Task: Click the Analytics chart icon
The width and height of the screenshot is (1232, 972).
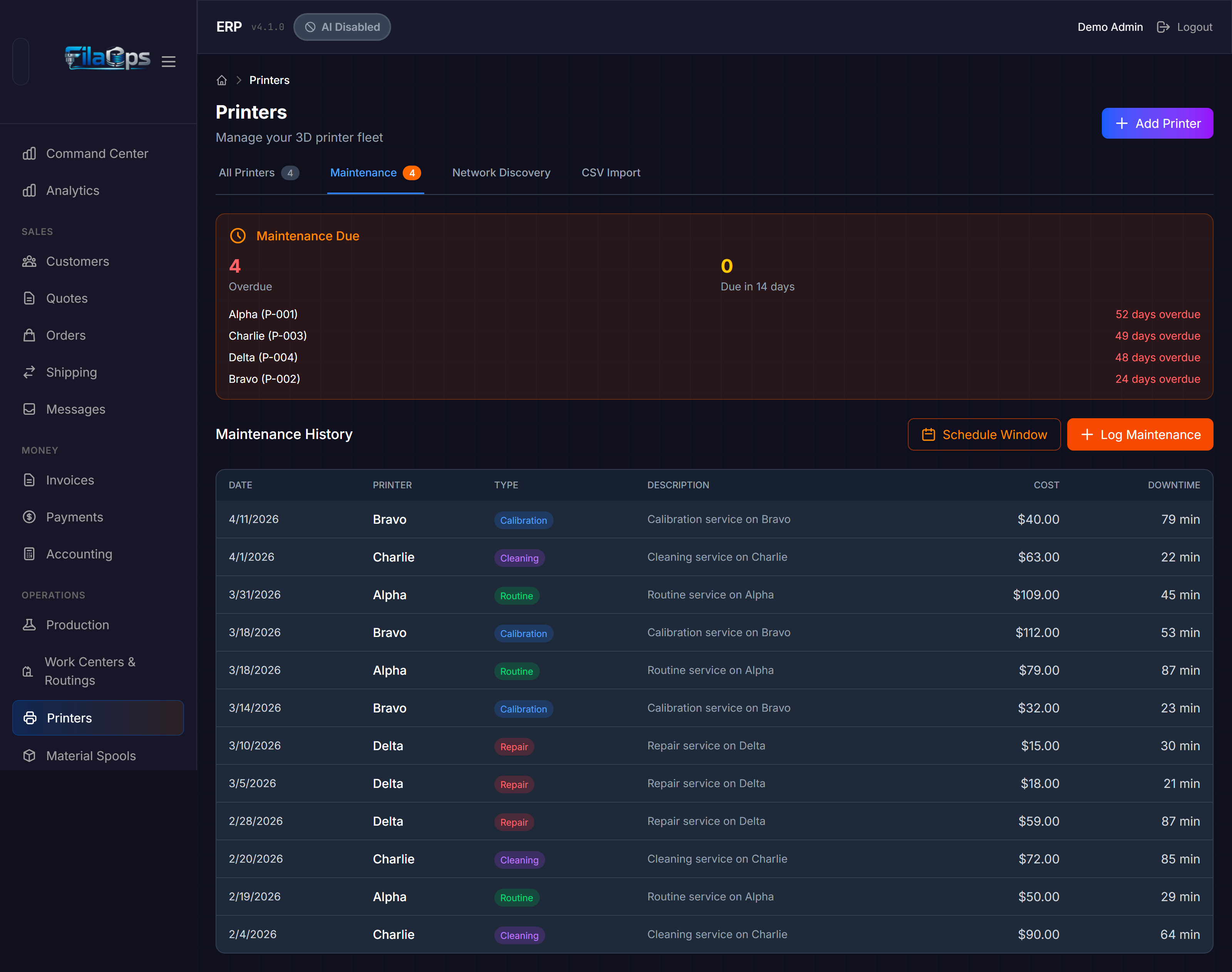Action: 29,191
